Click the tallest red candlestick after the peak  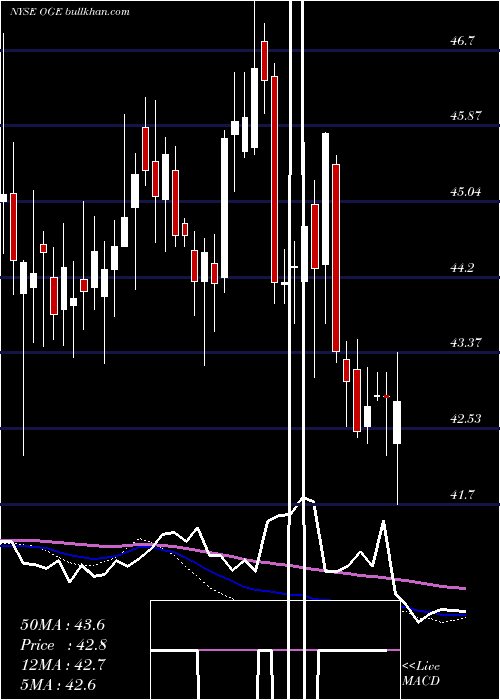tap(274, 179)
